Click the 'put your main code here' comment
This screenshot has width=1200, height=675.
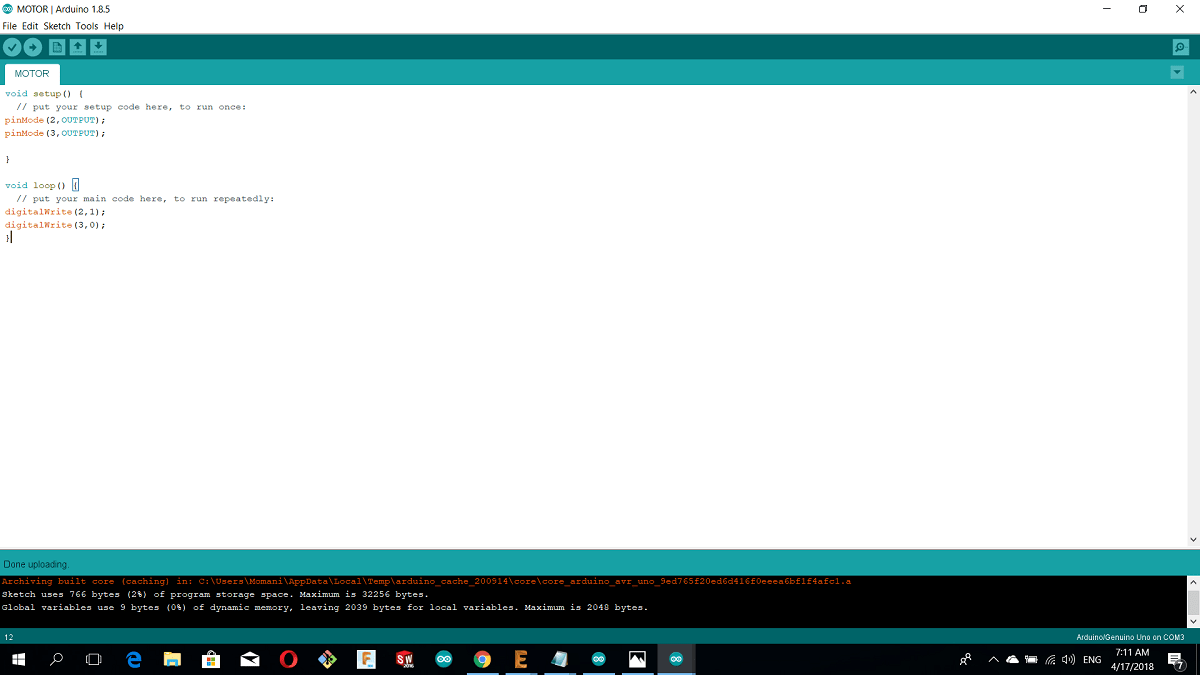tap(145, 198)
